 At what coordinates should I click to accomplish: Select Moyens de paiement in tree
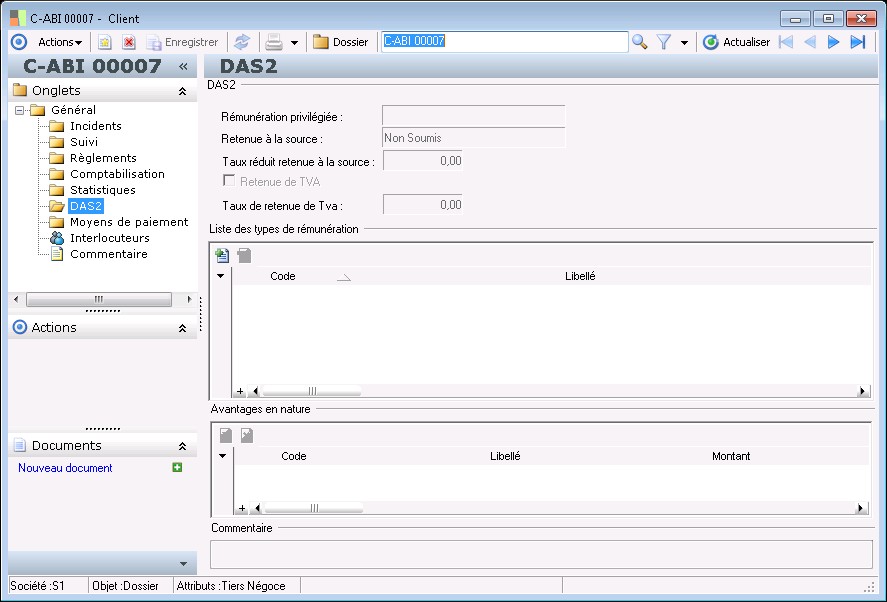[x=129, y=222]
